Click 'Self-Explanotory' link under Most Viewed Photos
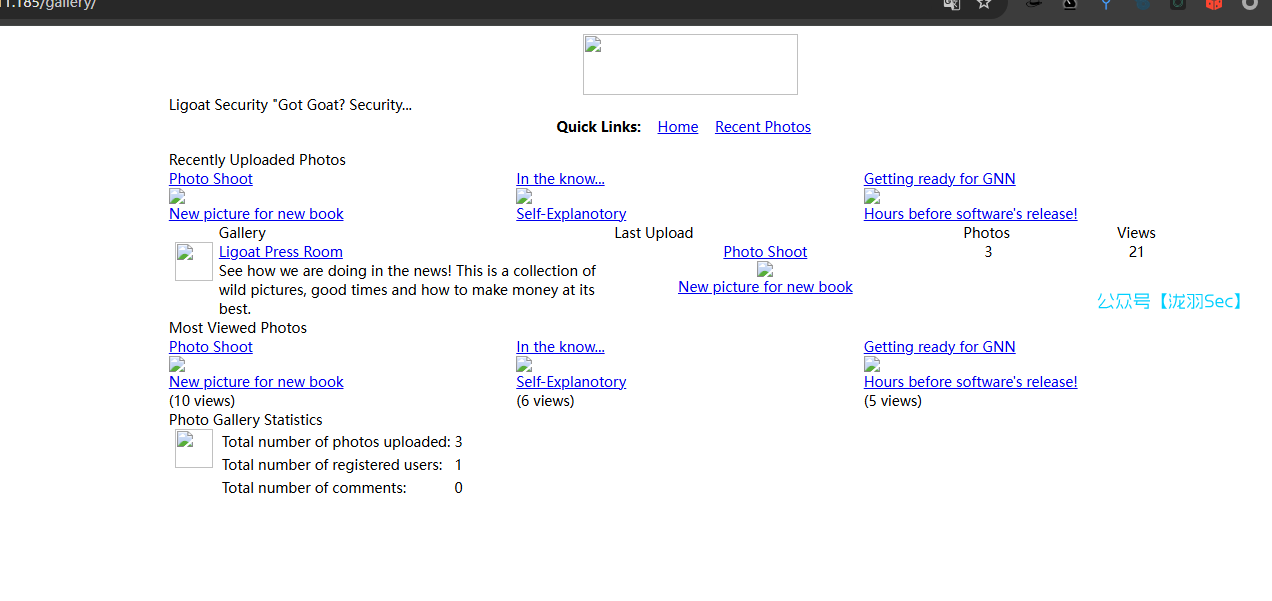The image size is (1272, 601). click(571, 382)
